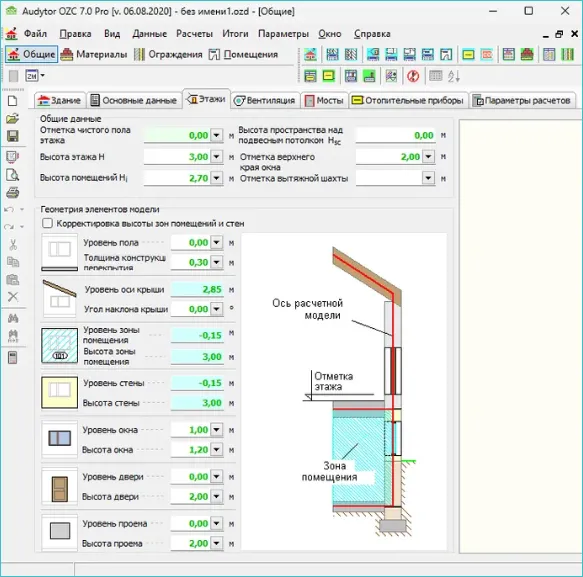Viewport: 583px width, 577px height.
Task: Click the app house icon beside Файл menu
Action: coord(12,33)
